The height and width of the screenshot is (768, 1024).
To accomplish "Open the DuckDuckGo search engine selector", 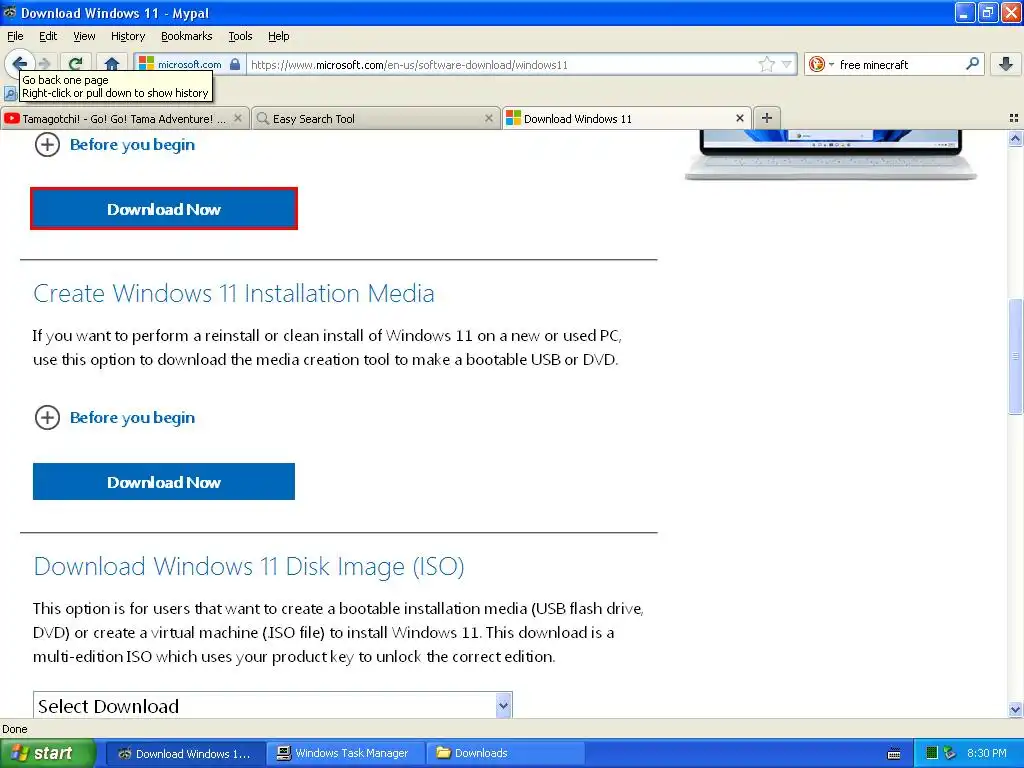I will click(821, 64).
